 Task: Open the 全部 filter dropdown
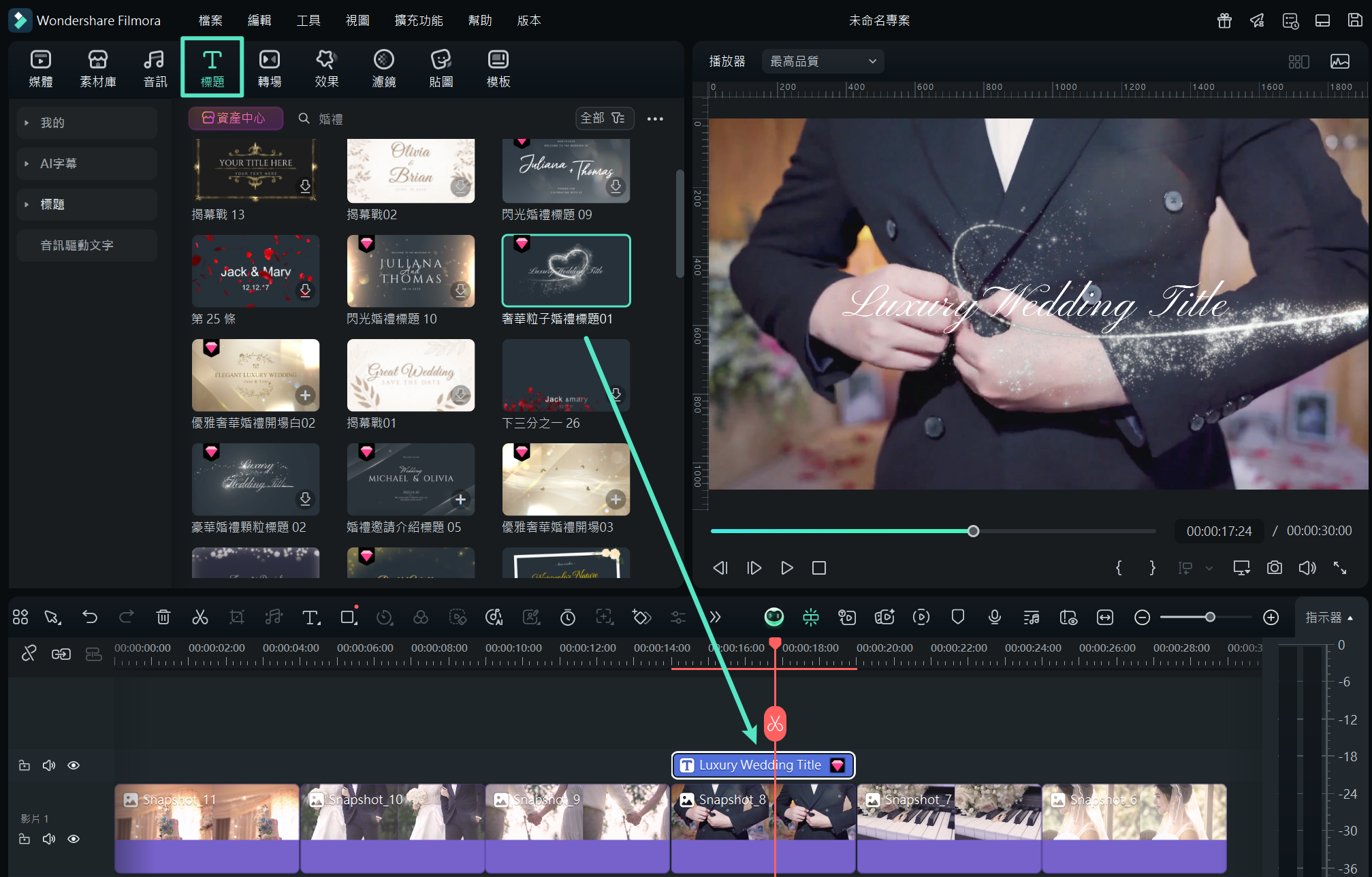603,118
